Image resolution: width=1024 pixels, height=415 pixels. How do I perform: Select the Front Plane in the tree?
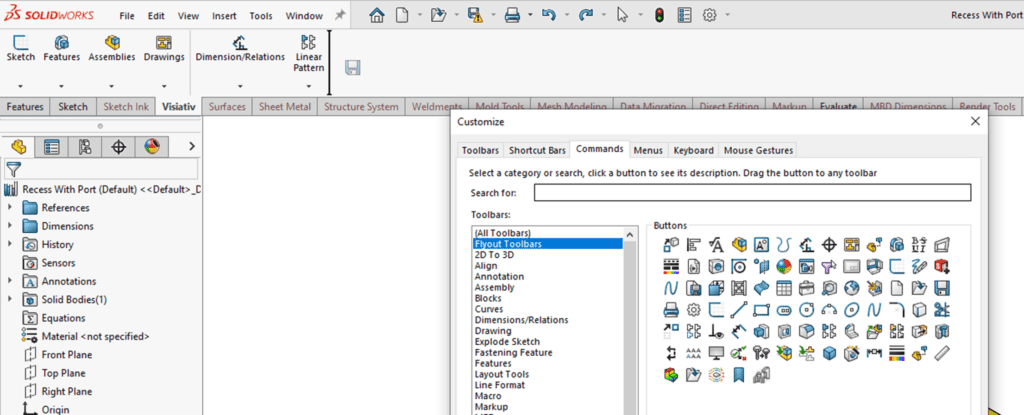coord(66,354)
